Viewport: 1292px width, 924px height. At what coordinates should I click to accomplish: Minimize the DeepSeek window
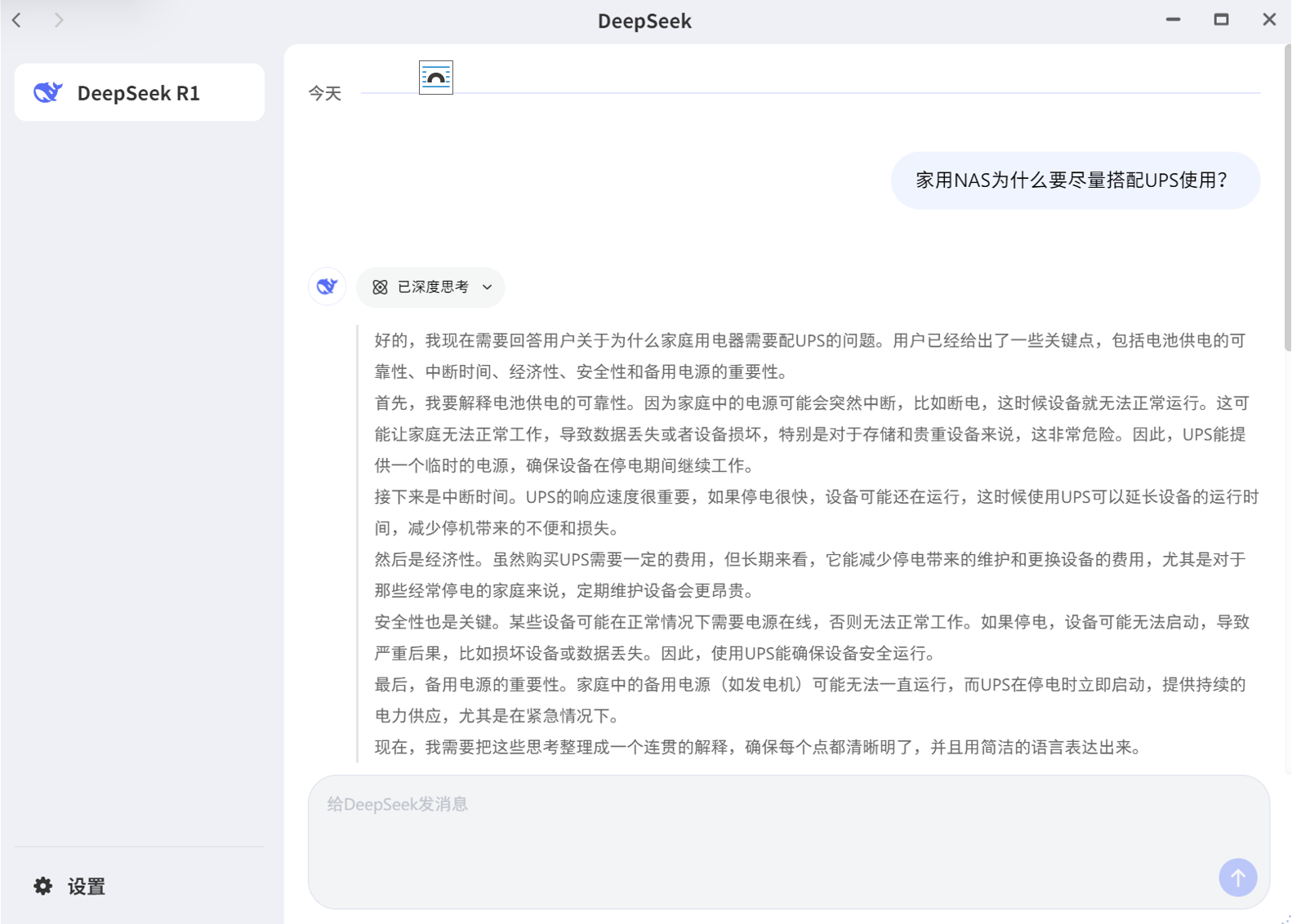[x=1173, y=20]
